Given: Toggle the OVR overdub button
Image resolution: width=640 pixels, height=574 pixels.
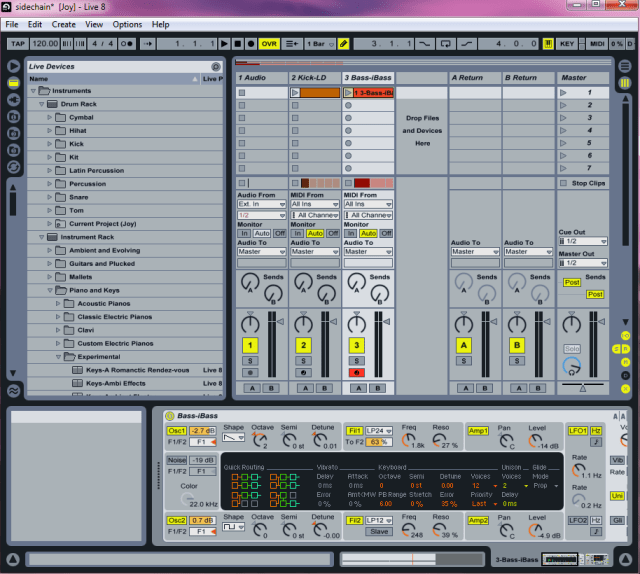Looking at the screenshot, I should point(269,44).
